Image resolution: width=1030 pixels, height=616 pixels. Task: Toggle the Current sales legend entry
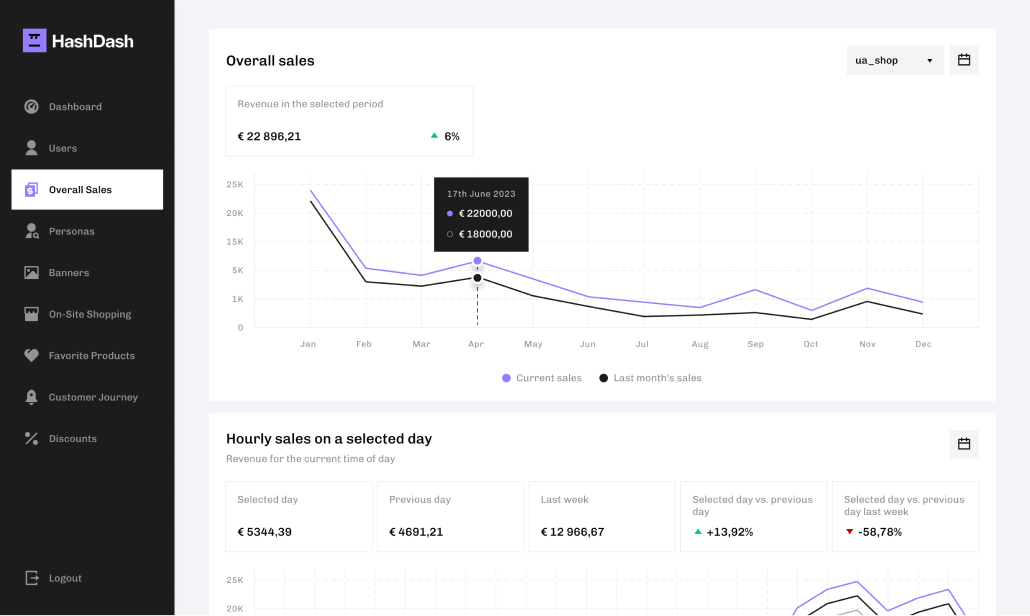coord(541,377)
